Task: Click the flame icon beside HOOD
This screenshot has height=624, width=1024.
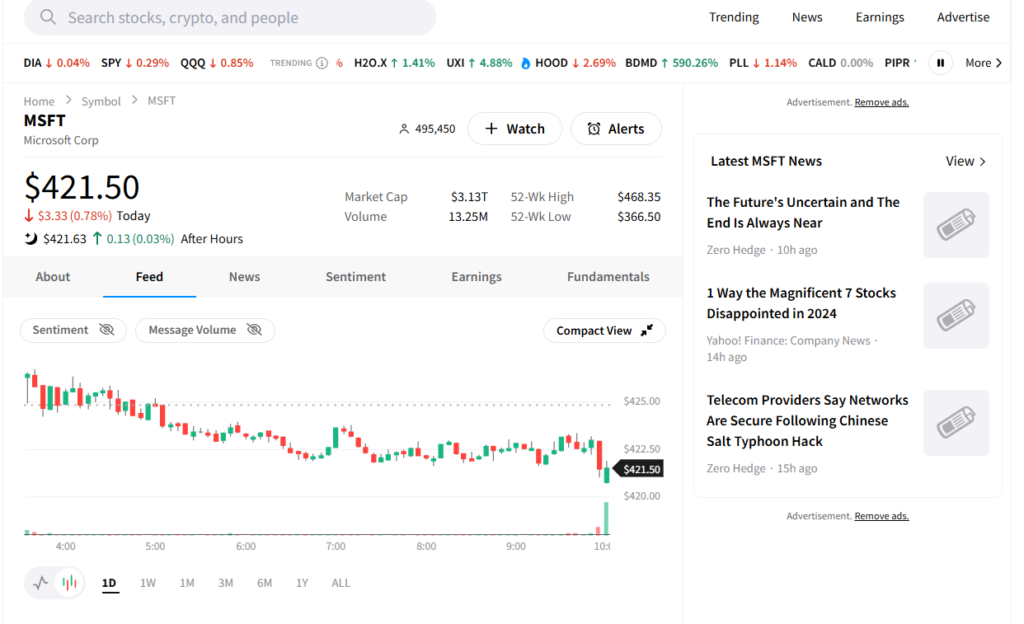Action: click(x=526, y=63)
